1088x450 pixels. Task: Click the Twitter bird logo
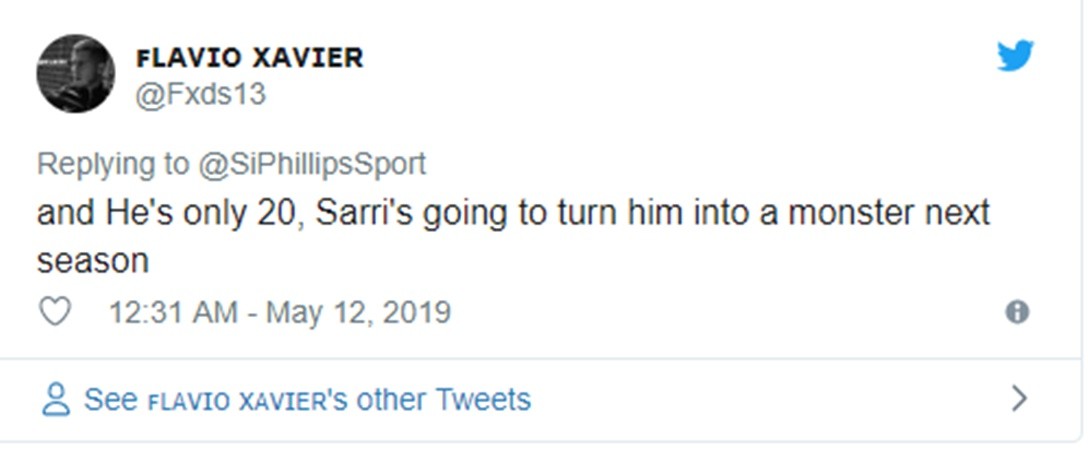tap(1014, 56)
